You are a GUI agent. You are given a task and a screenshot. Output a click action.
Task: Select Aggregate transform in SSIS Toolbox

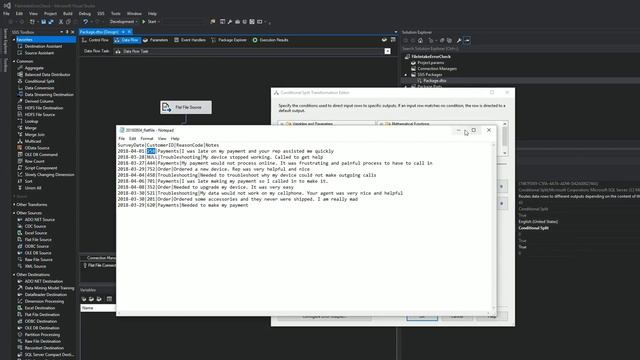34,68
